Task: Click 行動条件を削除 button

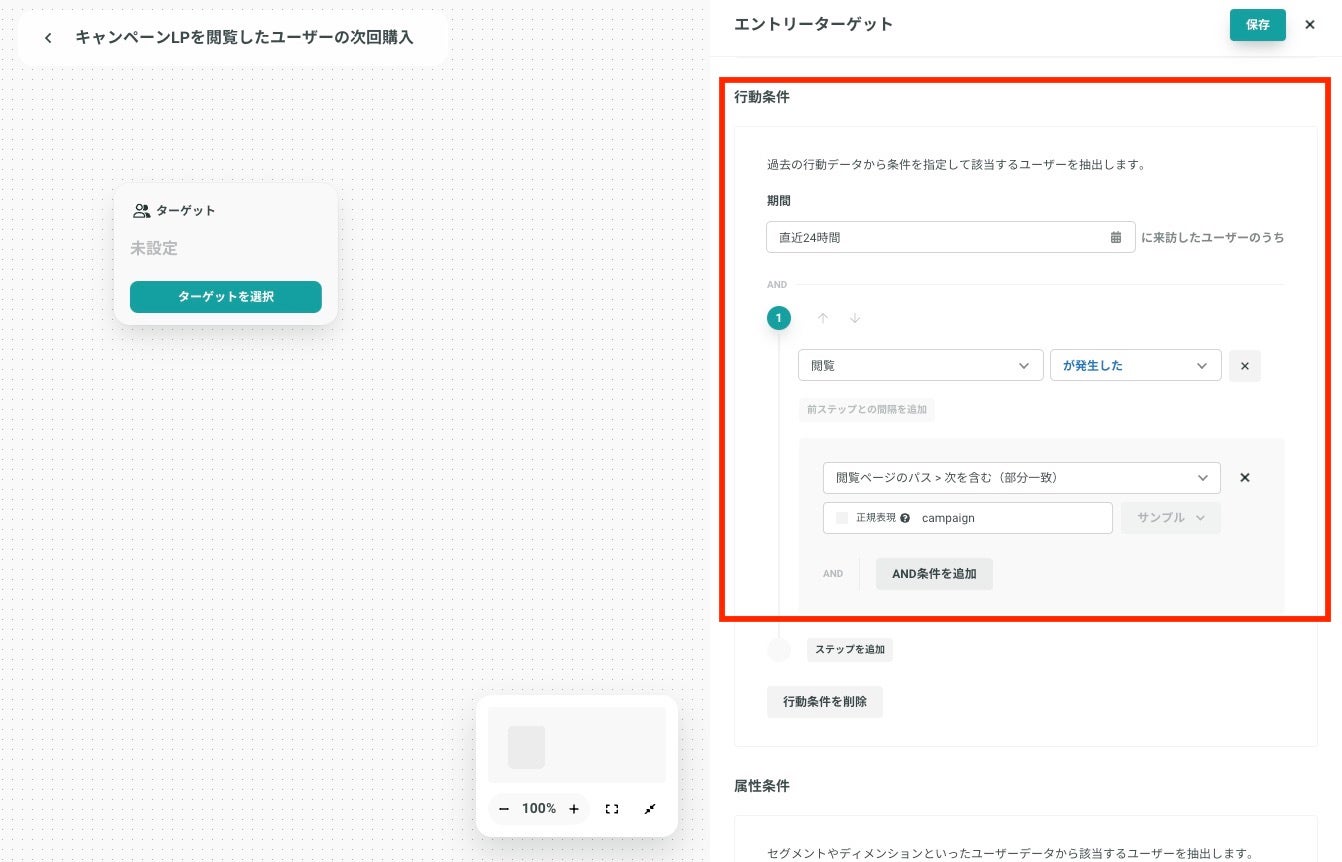Action: 825,702
